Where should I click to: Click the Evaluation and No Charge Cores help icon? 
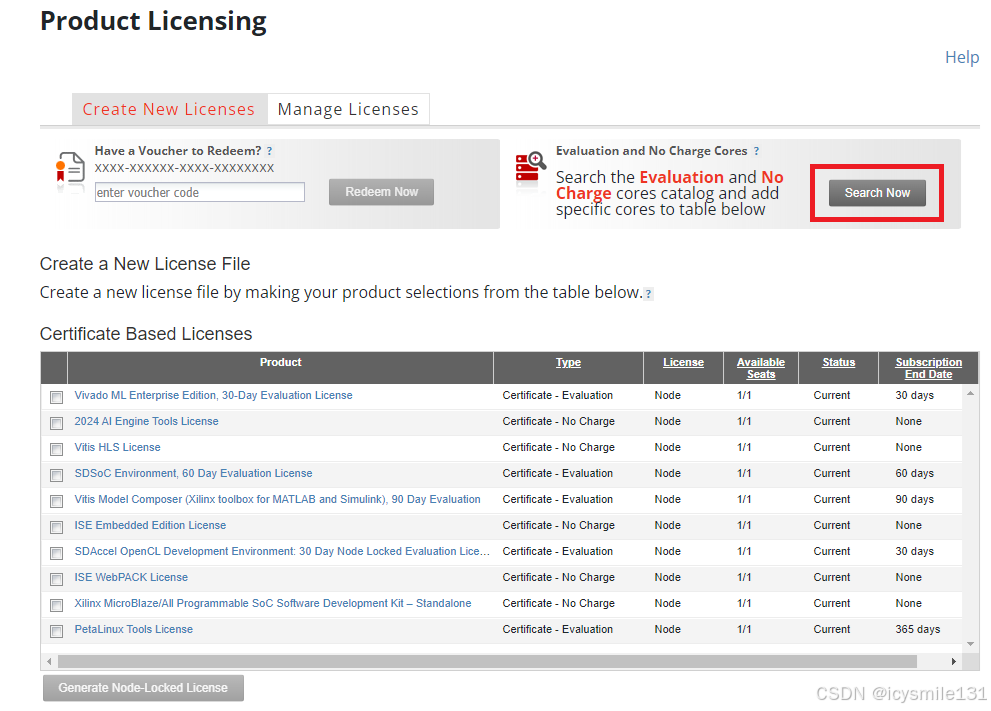(x=756, y=151)
